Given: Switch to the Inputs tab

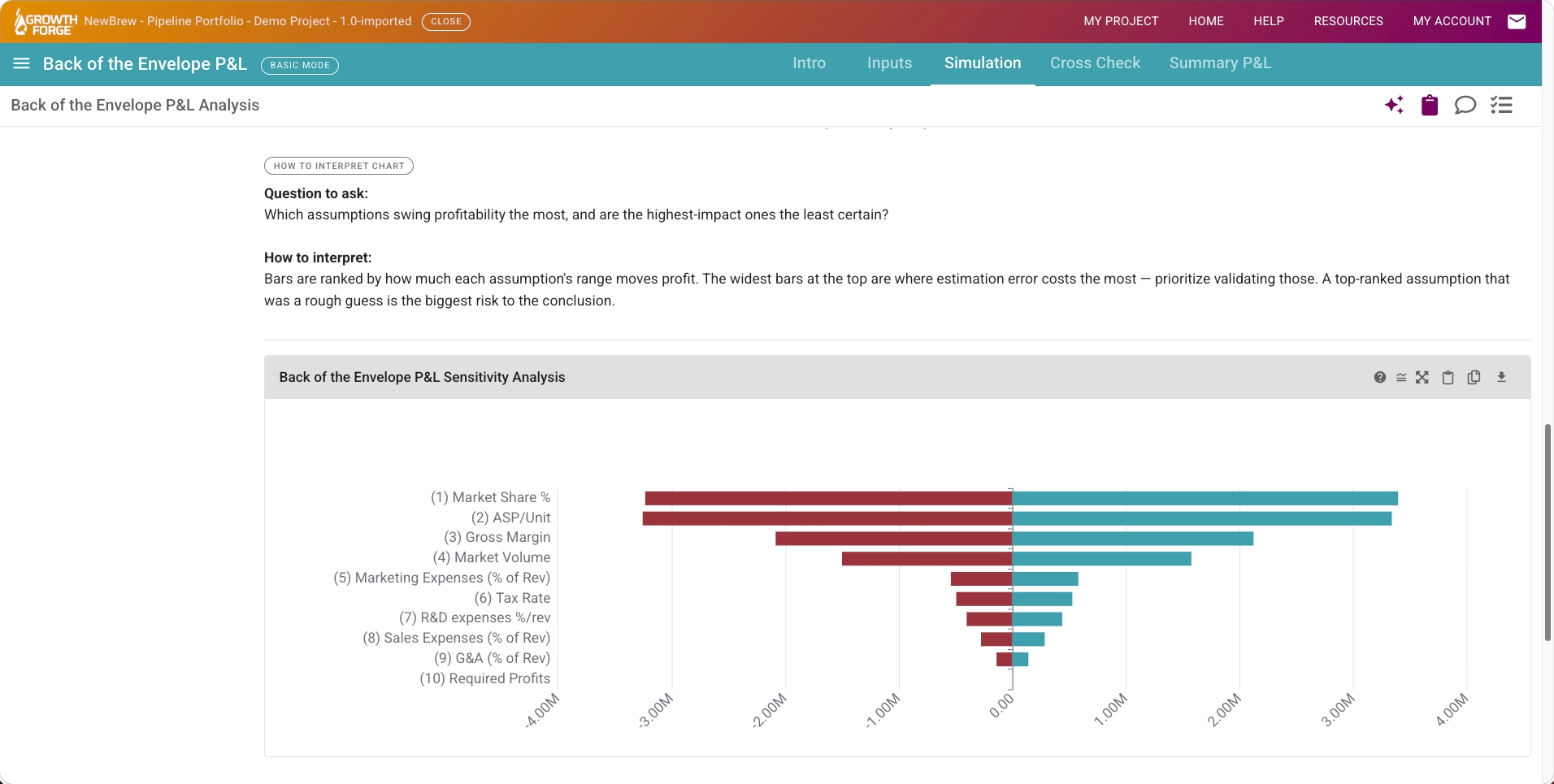Looking at the screenshot, I should tap(889, 63).
